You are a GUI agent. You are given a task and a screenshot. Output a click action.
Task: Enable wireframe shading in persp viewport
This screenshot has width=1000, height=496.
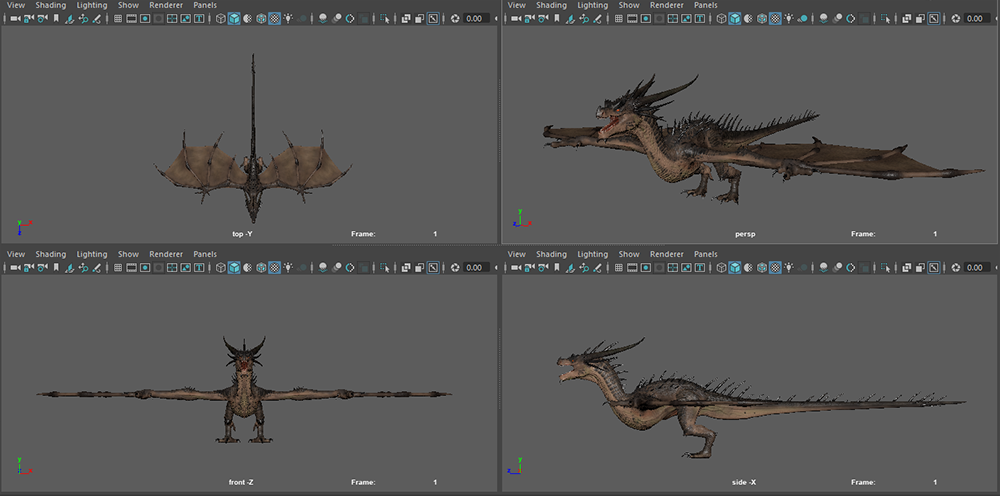coord(720,18)
